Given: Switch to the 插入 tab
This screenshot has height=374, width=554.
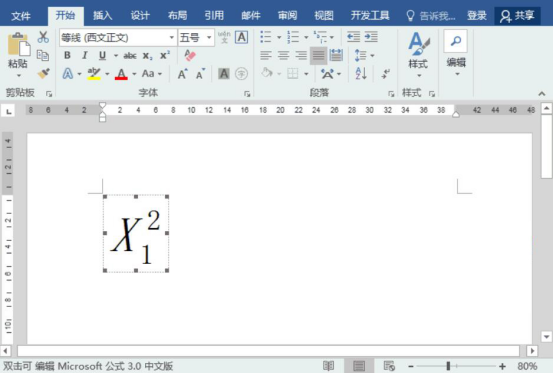Looking at the screenshot, I should 102,16.
